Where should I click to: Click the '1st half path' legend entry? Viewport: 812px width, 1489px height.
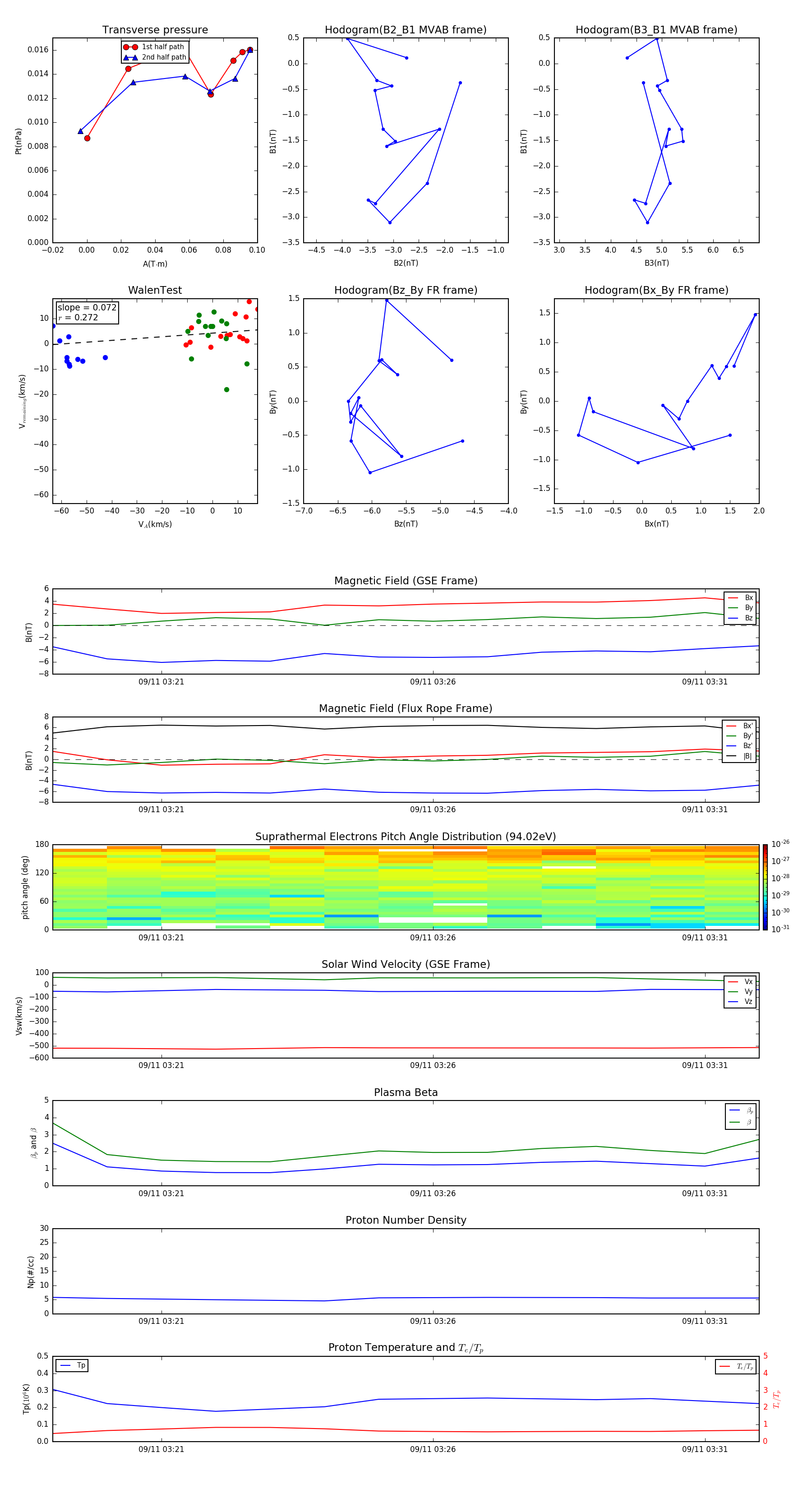(154, 47)
